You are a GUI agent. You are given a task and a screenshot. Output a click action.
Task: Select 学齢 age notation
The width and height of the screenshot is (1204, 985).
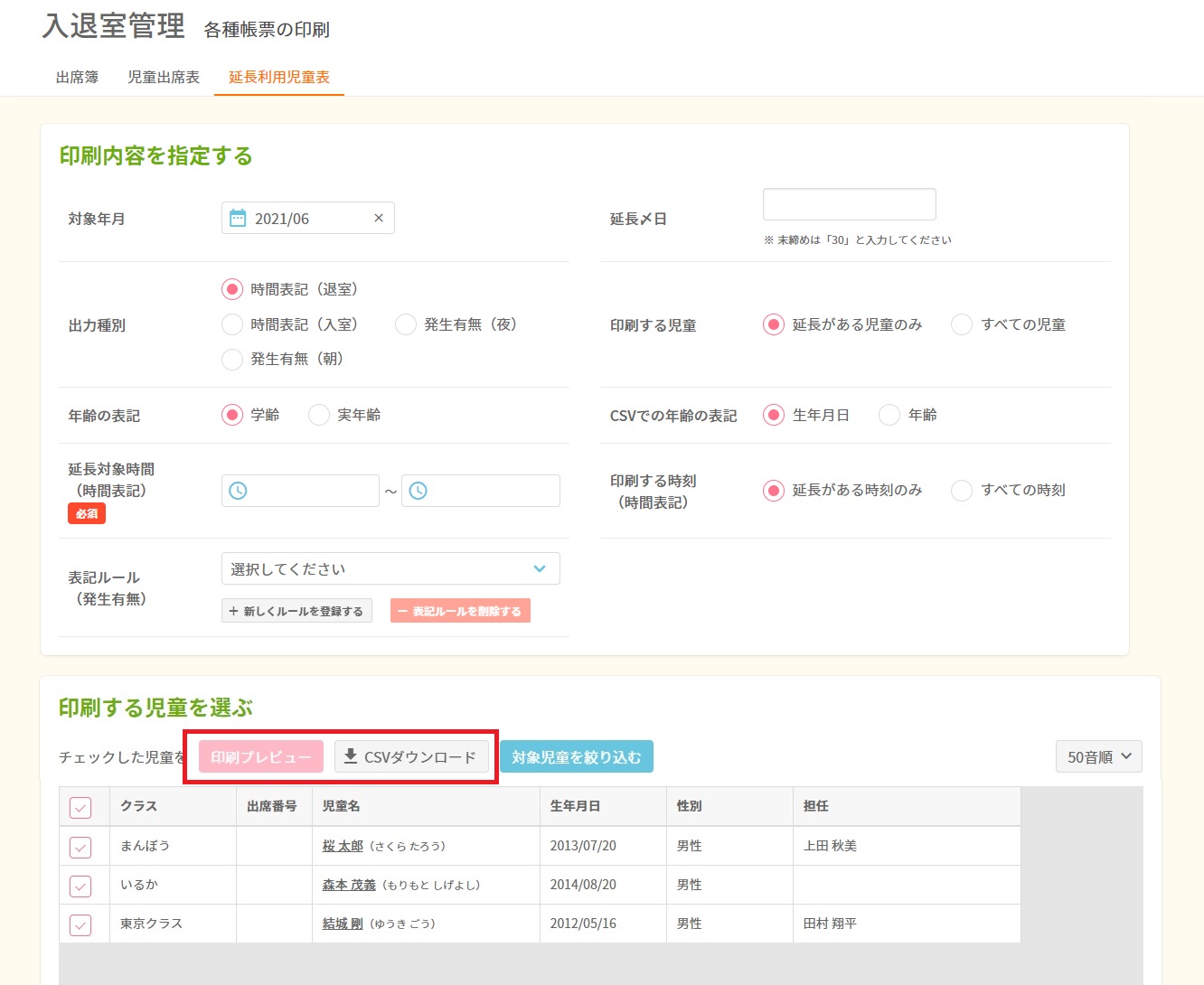point(232,415)
